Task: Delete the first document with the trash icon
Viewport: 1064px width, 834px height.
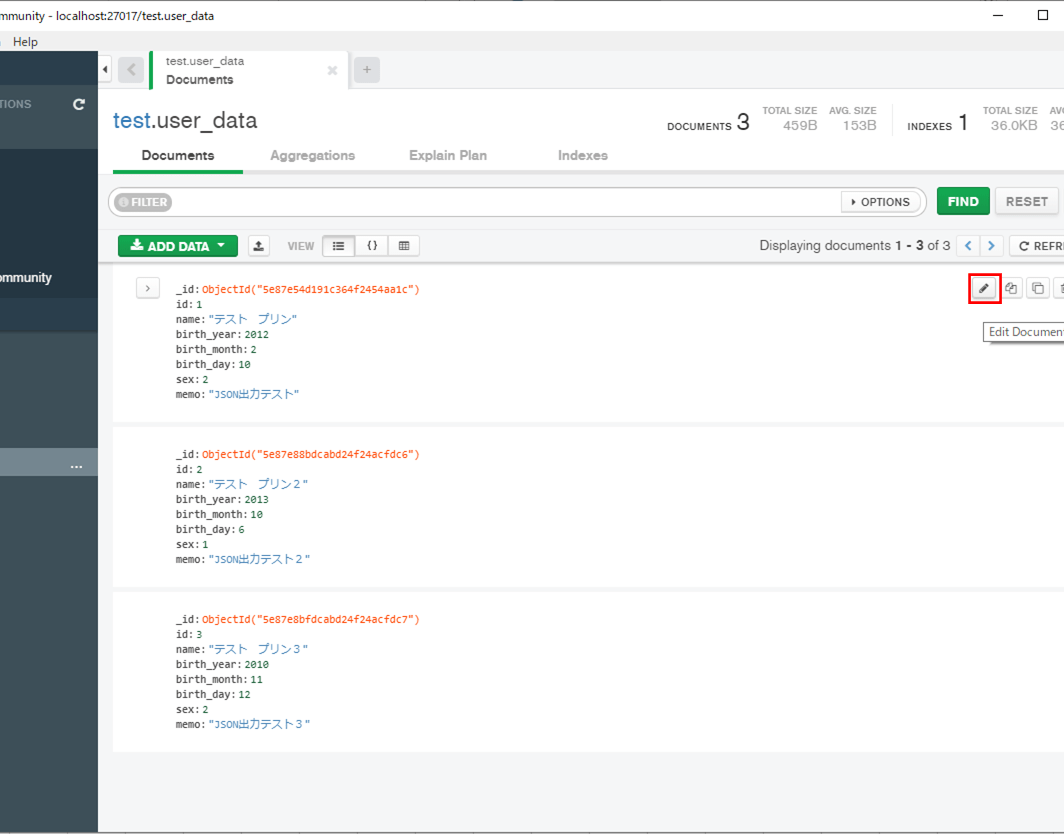Action: coord(1059,288)
